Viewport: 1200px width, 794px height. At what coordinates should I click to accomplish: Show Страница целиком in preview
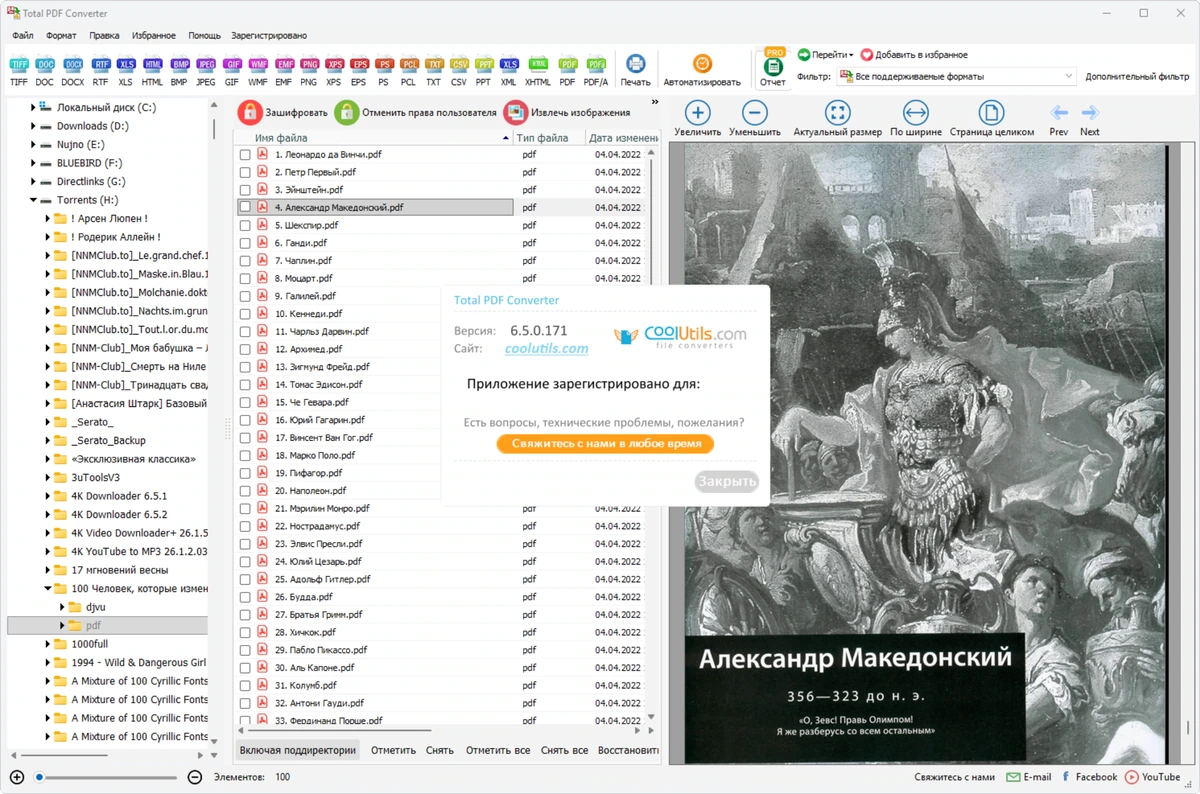coord(992,118)
